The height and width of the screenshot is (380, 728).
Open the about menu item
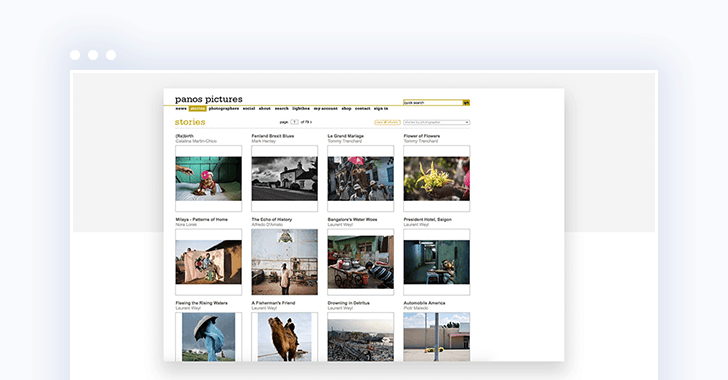click(x=265, y=109)
